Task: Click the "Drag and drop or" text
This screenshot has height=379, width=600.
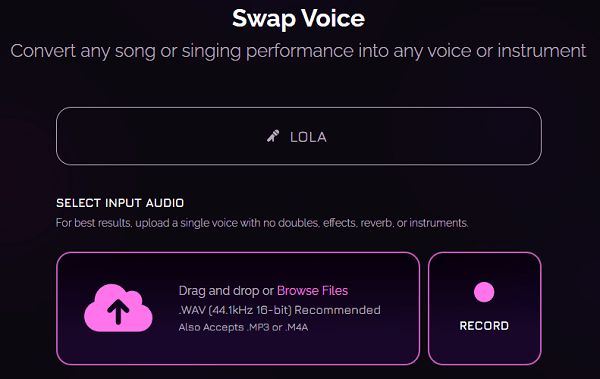Action: click(226, 291)
